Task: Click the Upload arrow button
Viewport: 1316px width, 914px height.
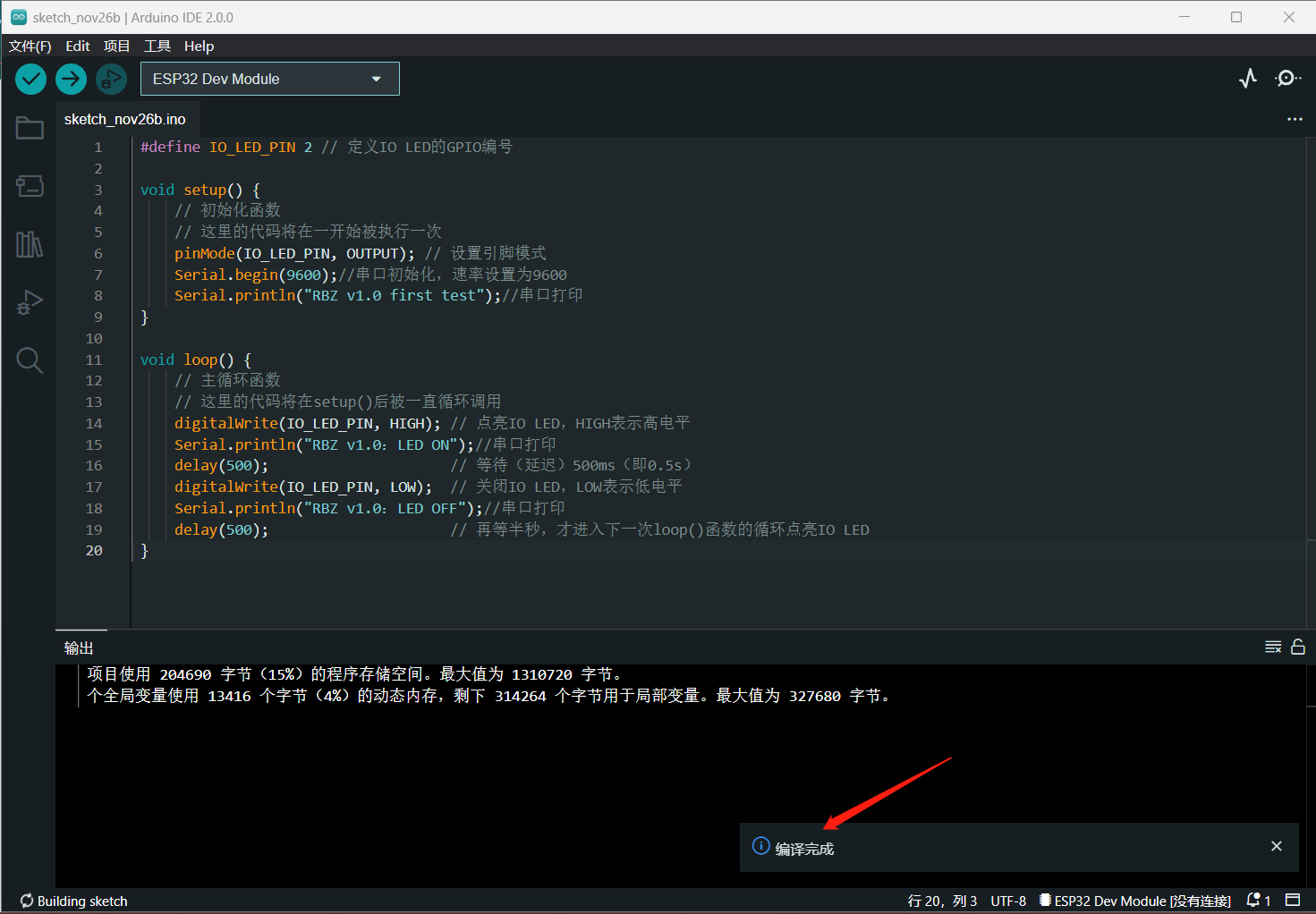Action: click(71, 79)
